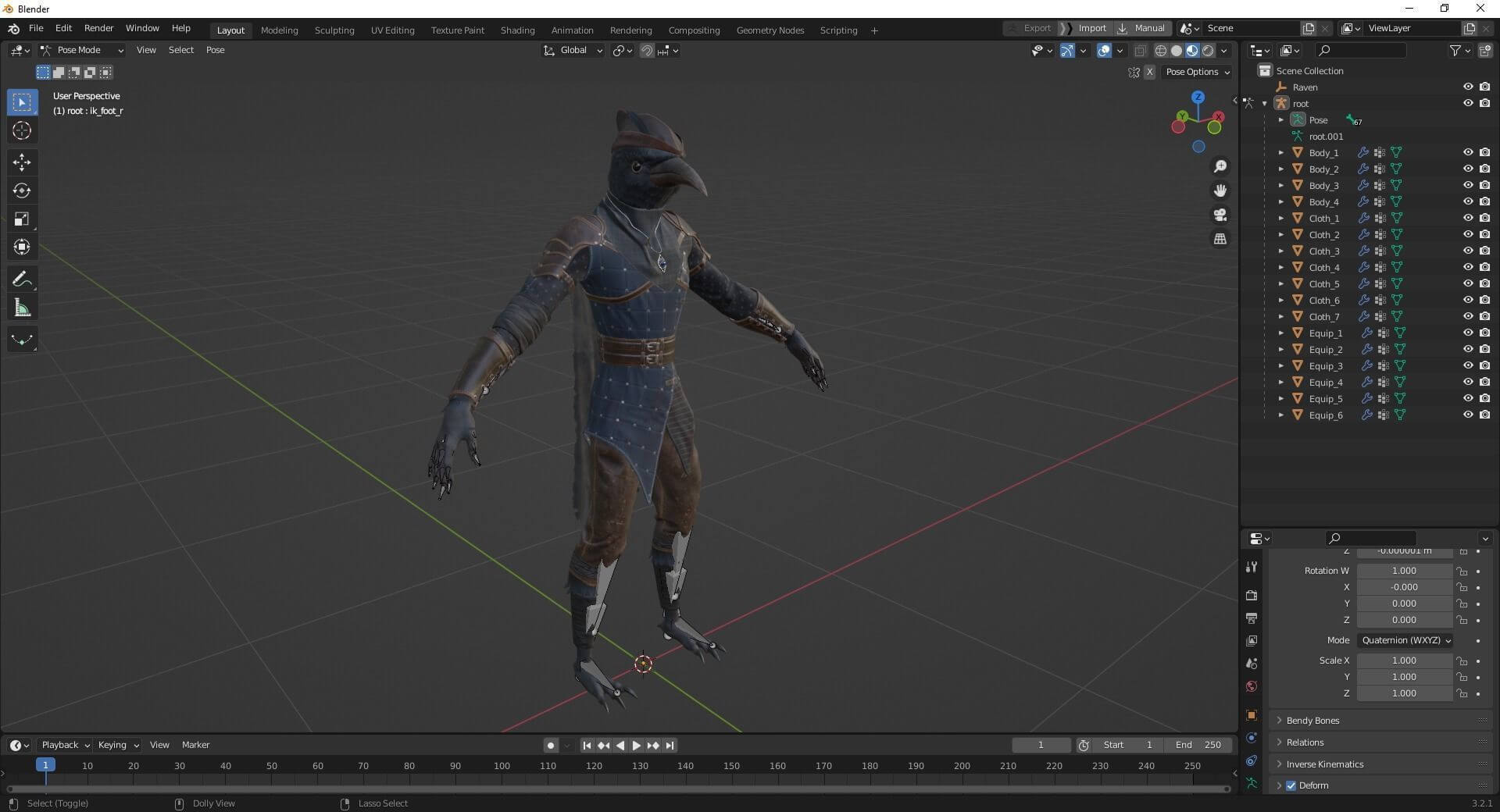Select the Scale tool in the toolbar

[22, 219]
